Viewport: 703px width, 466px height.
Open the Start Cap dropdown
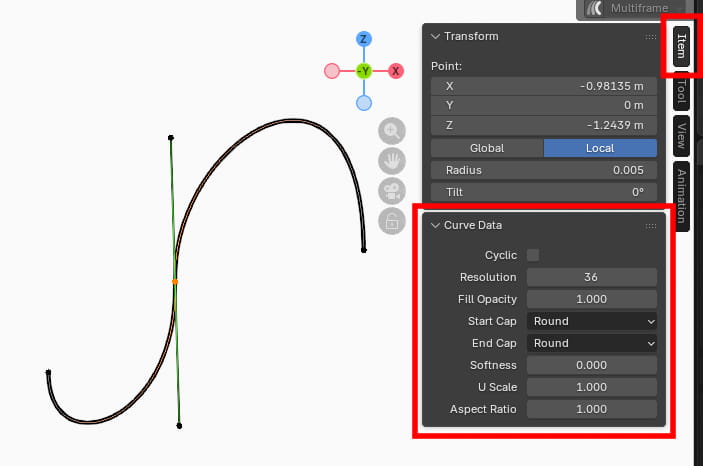[x=592, y=321]
